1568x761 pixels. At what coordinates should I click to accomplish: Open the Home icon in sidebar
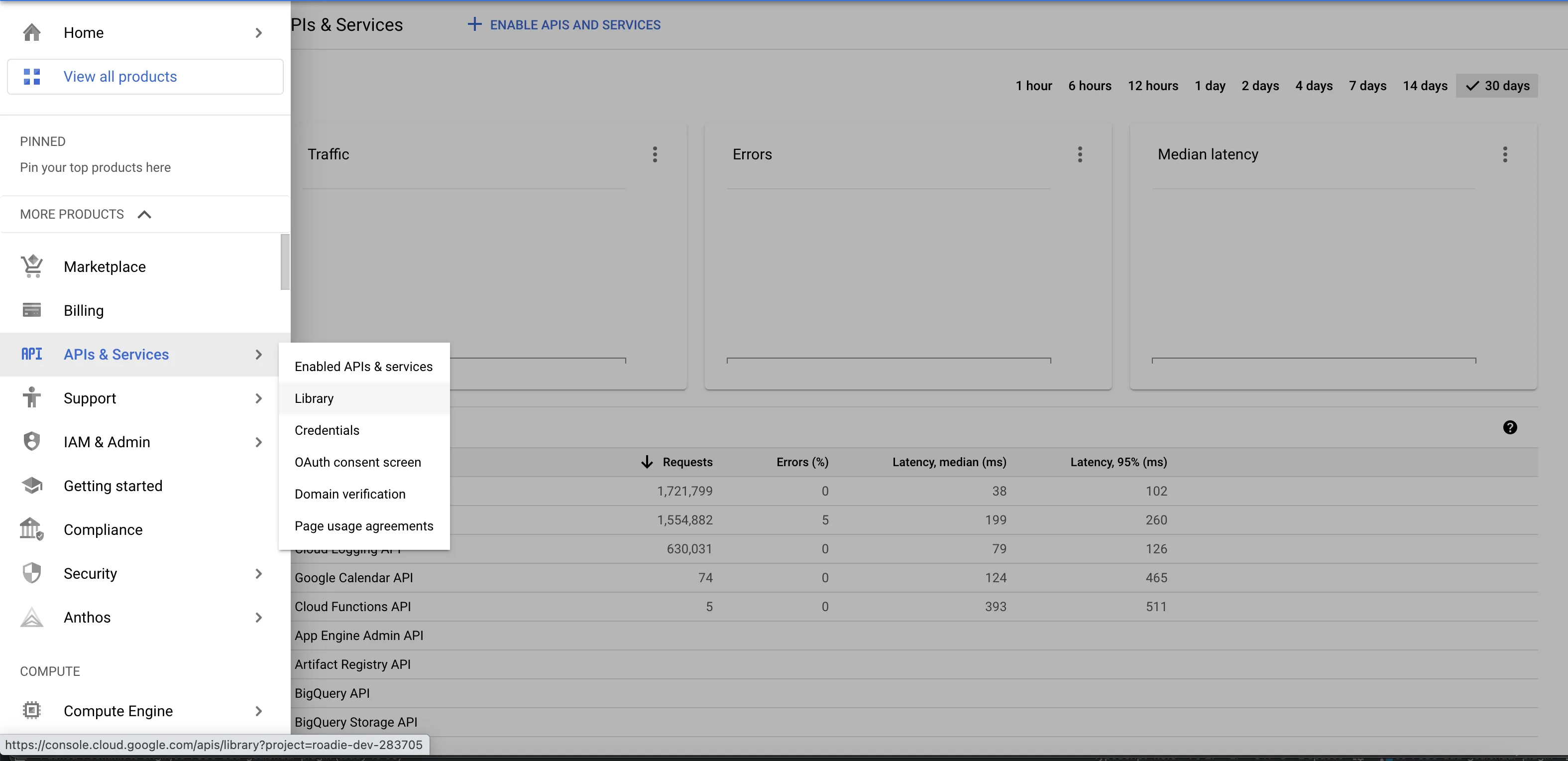(x=32, y=32)
